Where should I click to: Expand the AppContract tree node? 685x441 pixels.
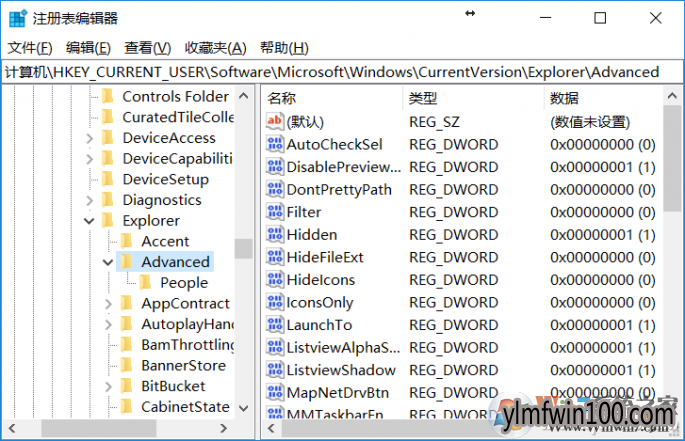(x=108, y=303)
